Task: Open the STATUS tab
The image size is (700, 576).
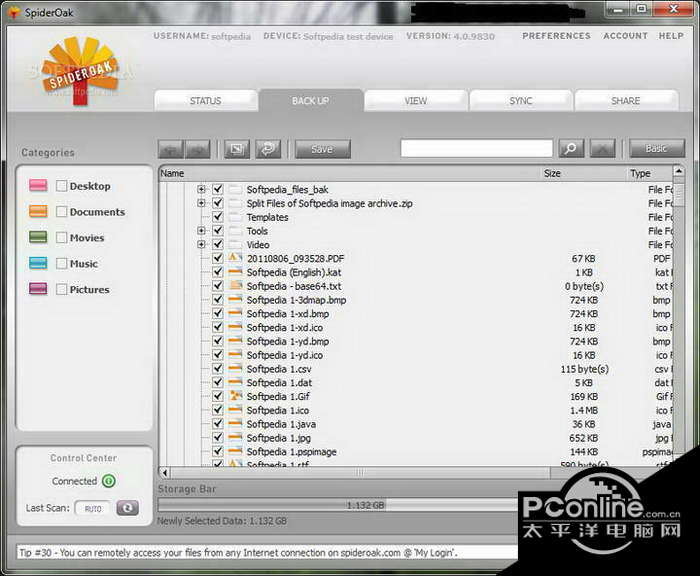Action: (x=206, y=100)
